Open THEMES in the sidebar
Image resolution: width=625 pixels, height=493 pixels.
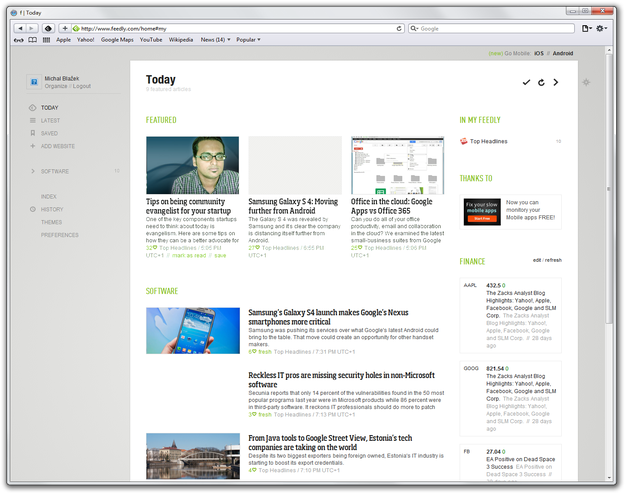pyautogui.click(x=51, y=222)
